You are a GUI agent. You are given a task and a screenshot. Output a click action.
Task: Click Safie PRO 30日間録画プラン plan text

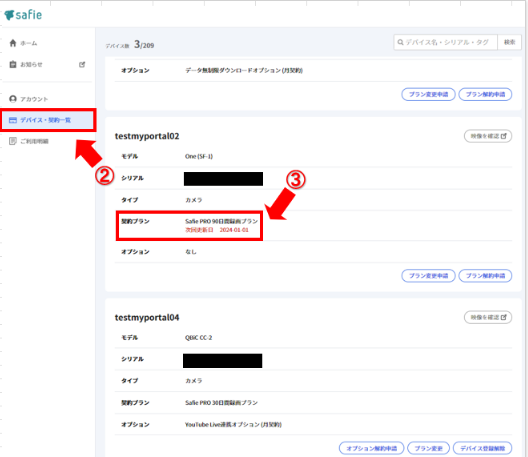[221, 402]
